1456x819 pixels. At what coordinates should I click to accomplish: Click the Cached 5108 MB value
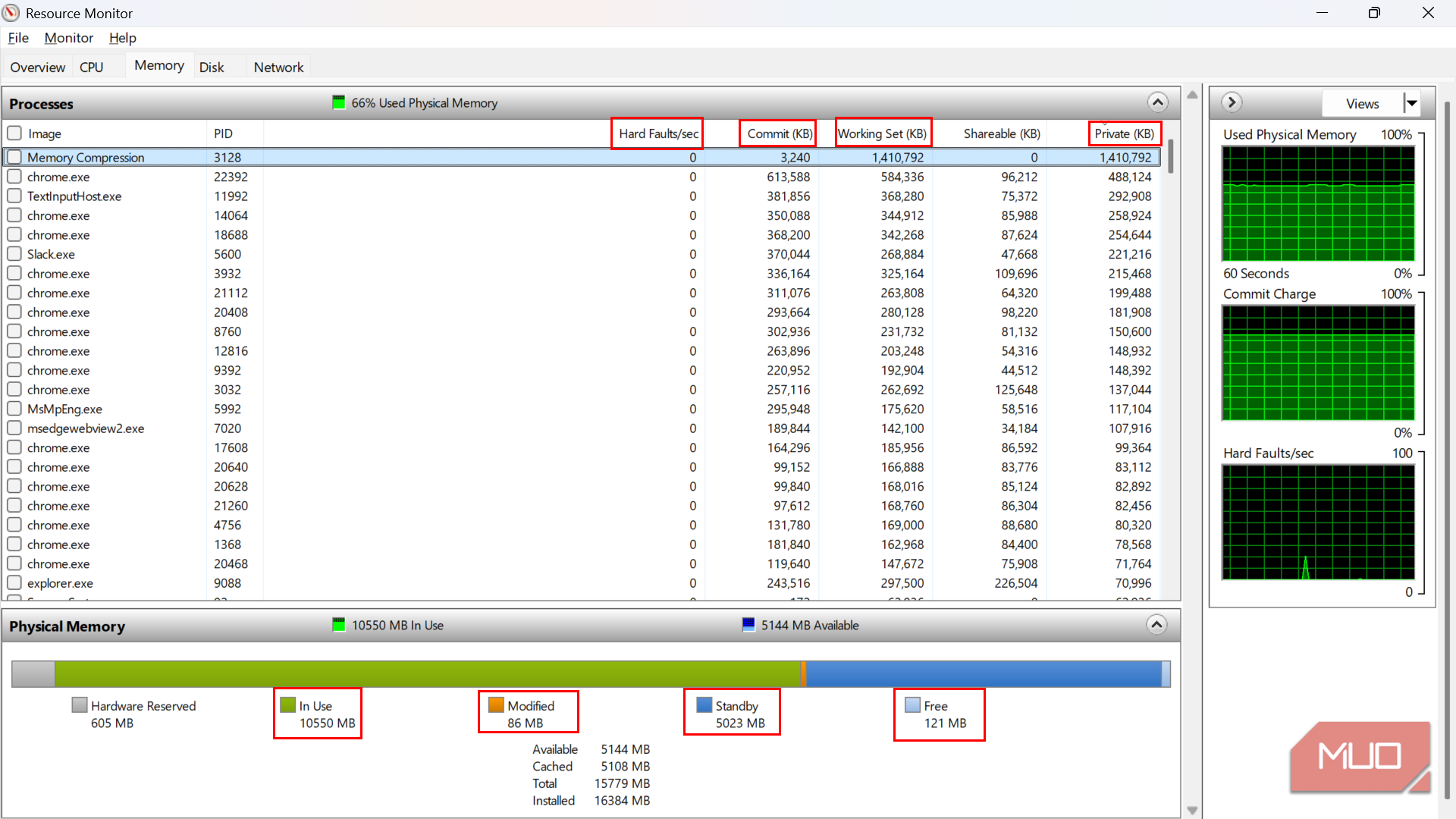625,766
